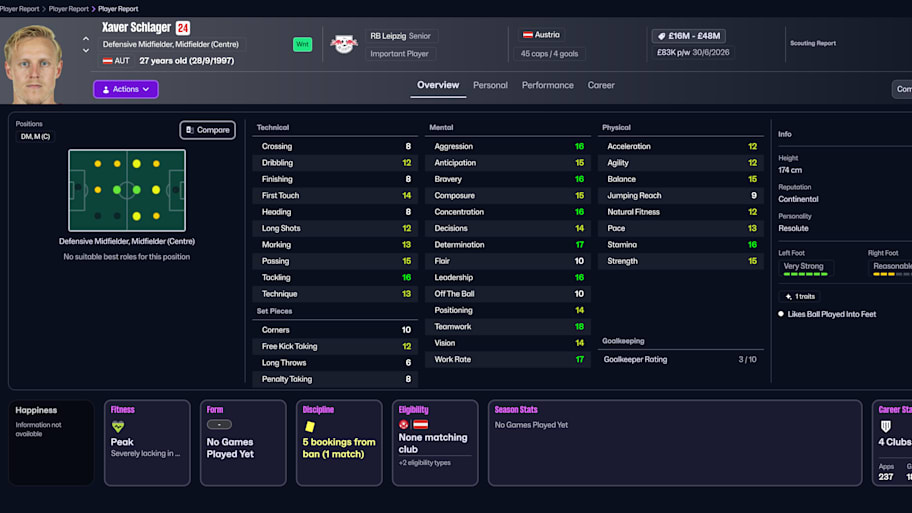This screenshot has width=912, height=513.
Task: Click the second Player Report breadcrumb
Action: [69, 9]
